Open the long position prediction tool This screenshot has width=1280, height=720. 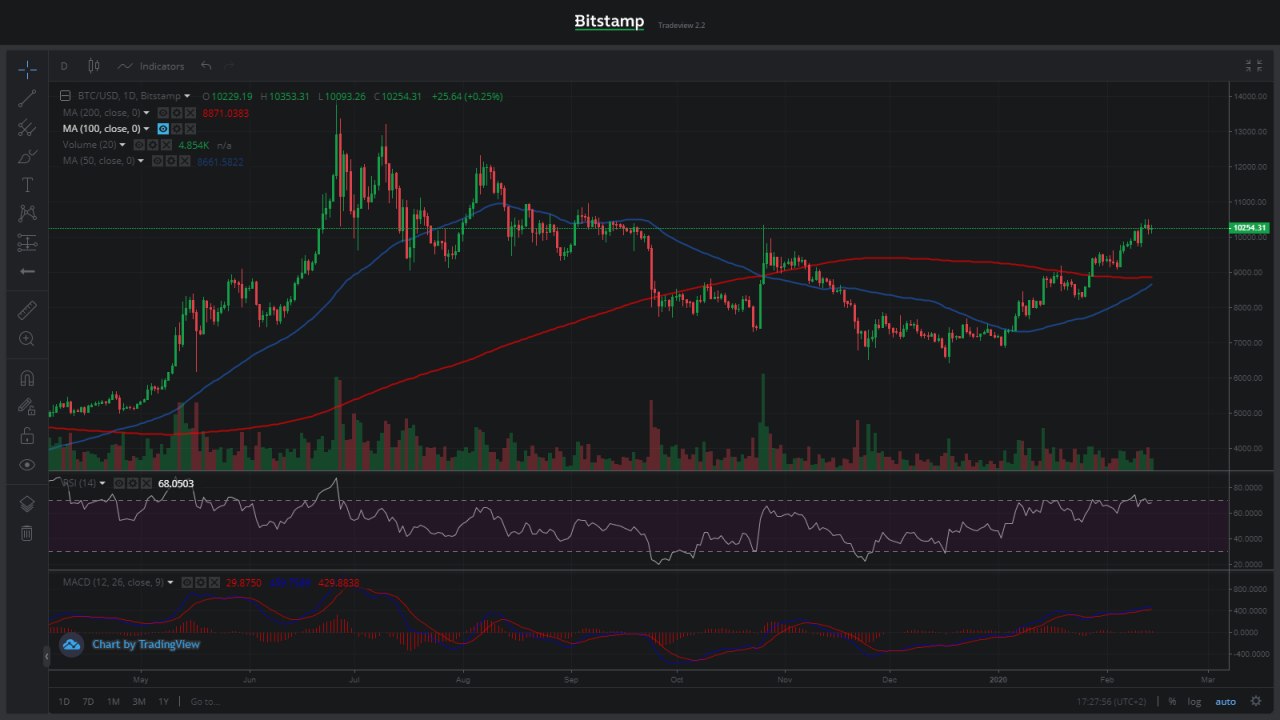(27, 243)
